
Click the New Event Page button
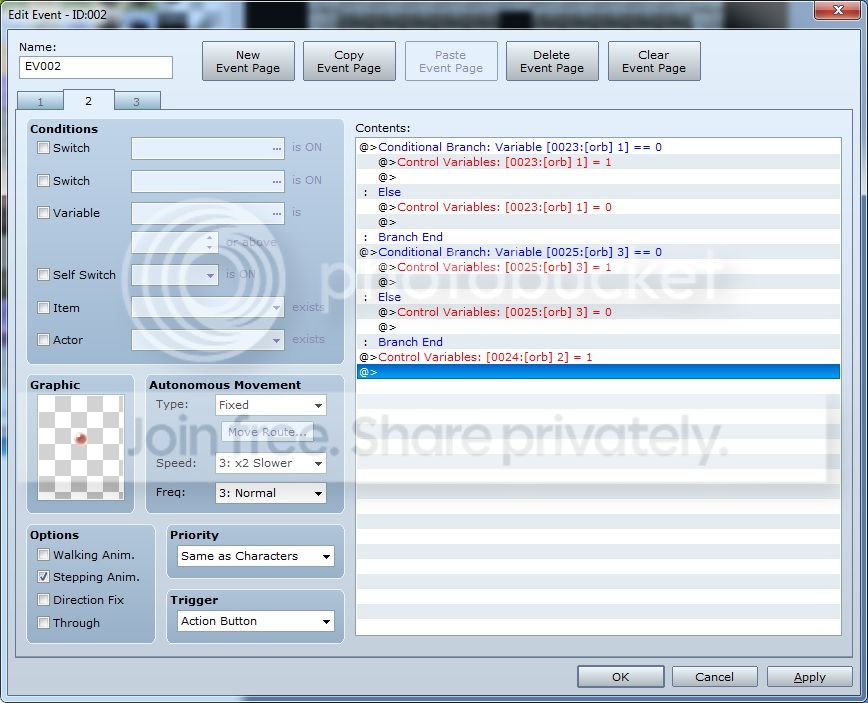click(x=248, y=61)
